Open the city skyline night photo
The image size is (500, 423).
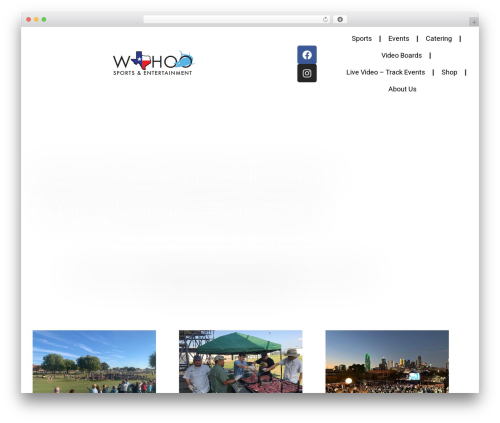pos(387,361)
